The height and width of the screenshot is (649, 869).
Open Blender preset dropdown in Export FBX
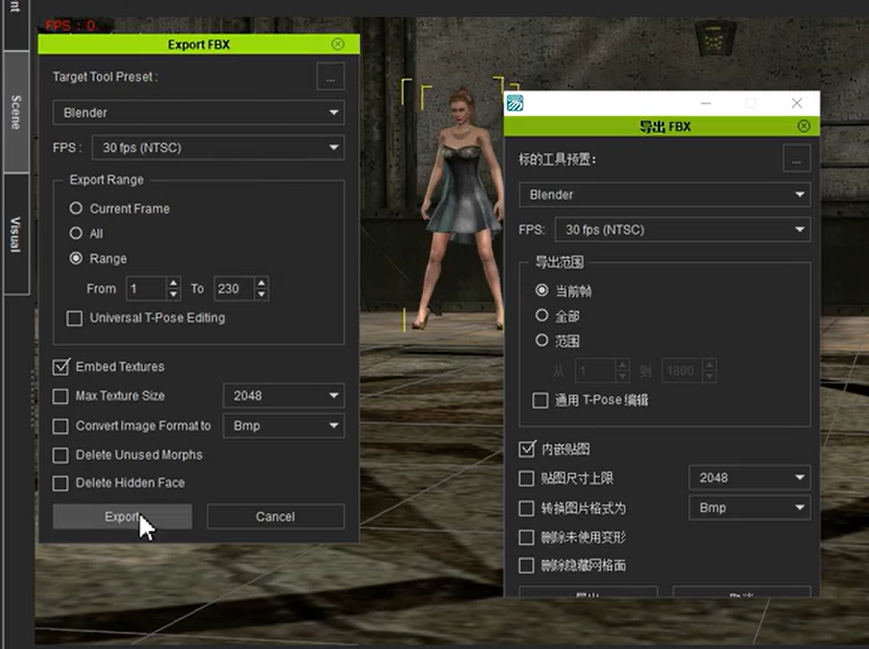[198, 113]
